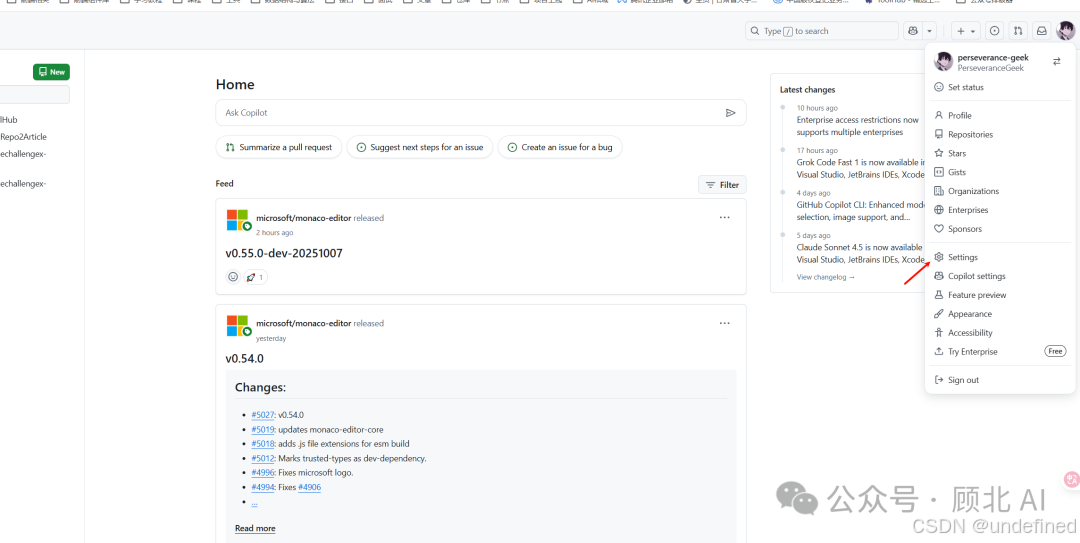
Task: Add reaction with smiley on v0.55.0-dev card
Action: (233, 277)
